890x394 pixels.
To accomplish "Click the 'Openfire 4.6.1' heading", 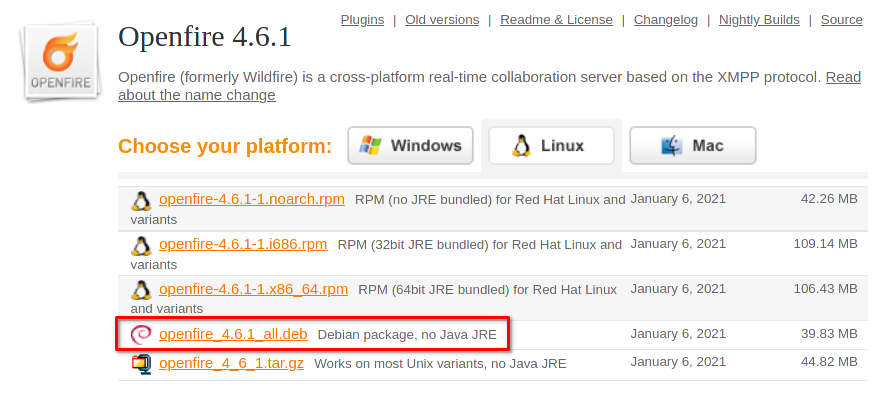I will coord(205,37).
